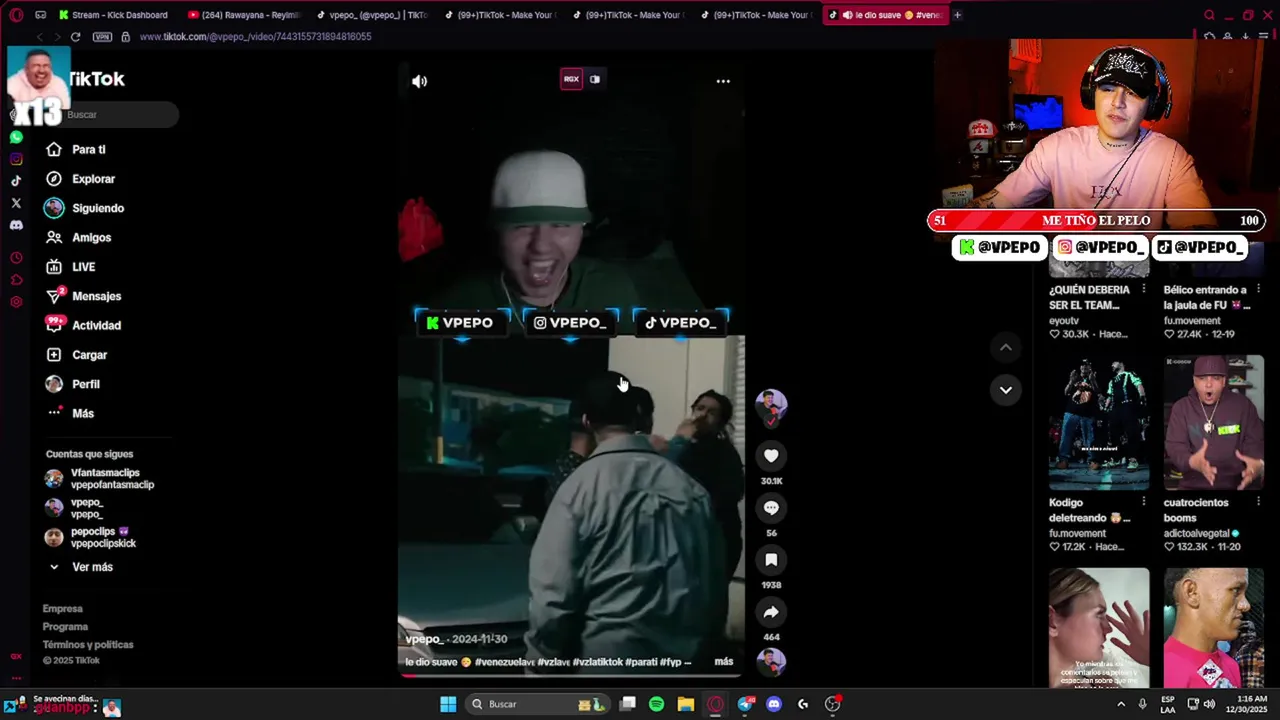Open the pepoclips followed account
This screenshot has width=1280, height=720.
pyautogui.click(x=91, y=538)
